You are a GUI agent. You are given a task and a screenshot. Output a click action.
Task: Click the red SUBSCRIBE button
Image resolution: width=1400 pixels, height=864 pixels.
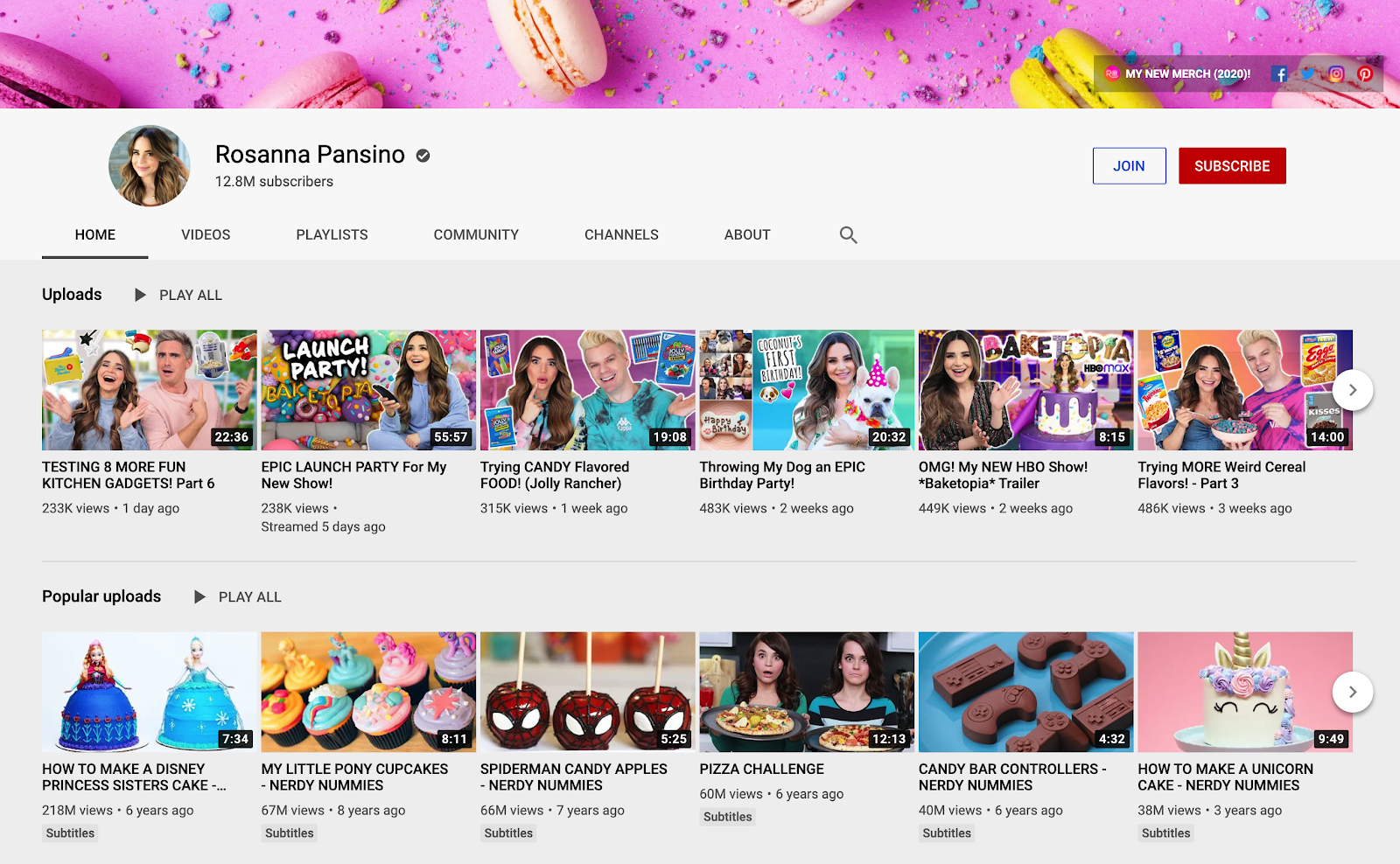[1232, 166]
